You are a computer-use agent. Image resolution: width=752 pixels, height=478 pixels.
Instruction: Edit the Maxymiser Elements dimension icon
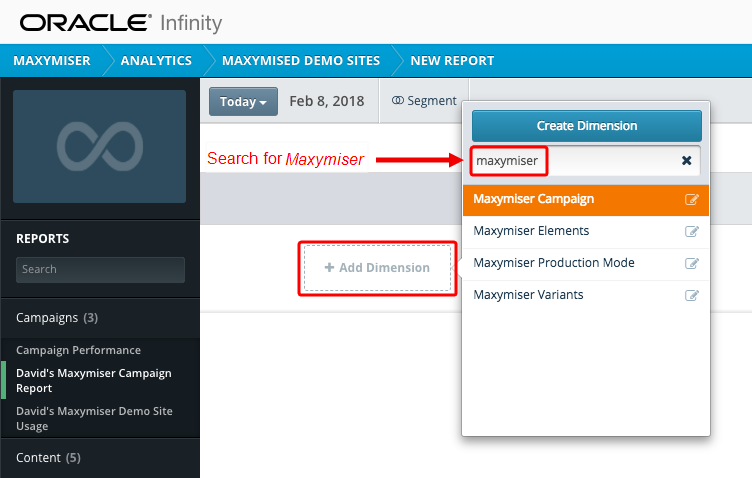point(691,232)
